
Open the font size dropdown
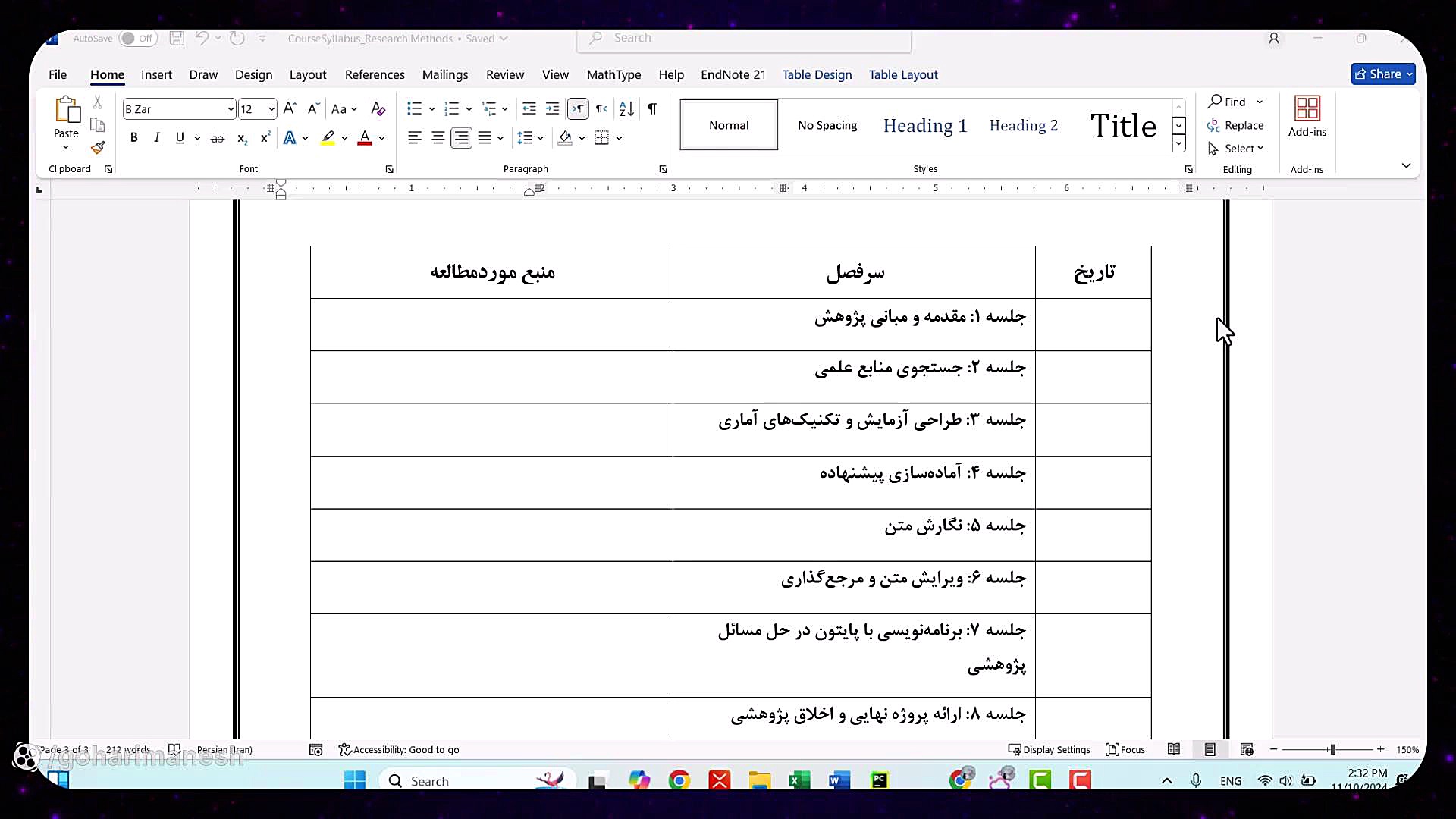(x=271, y=109)
